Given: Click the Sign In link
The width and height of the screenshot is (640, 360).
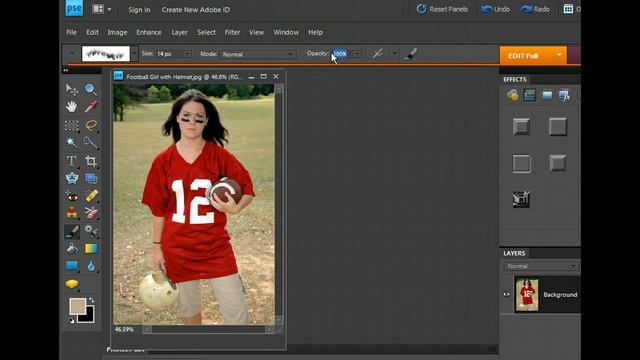Looking at the screenshot, I should 139,10.
